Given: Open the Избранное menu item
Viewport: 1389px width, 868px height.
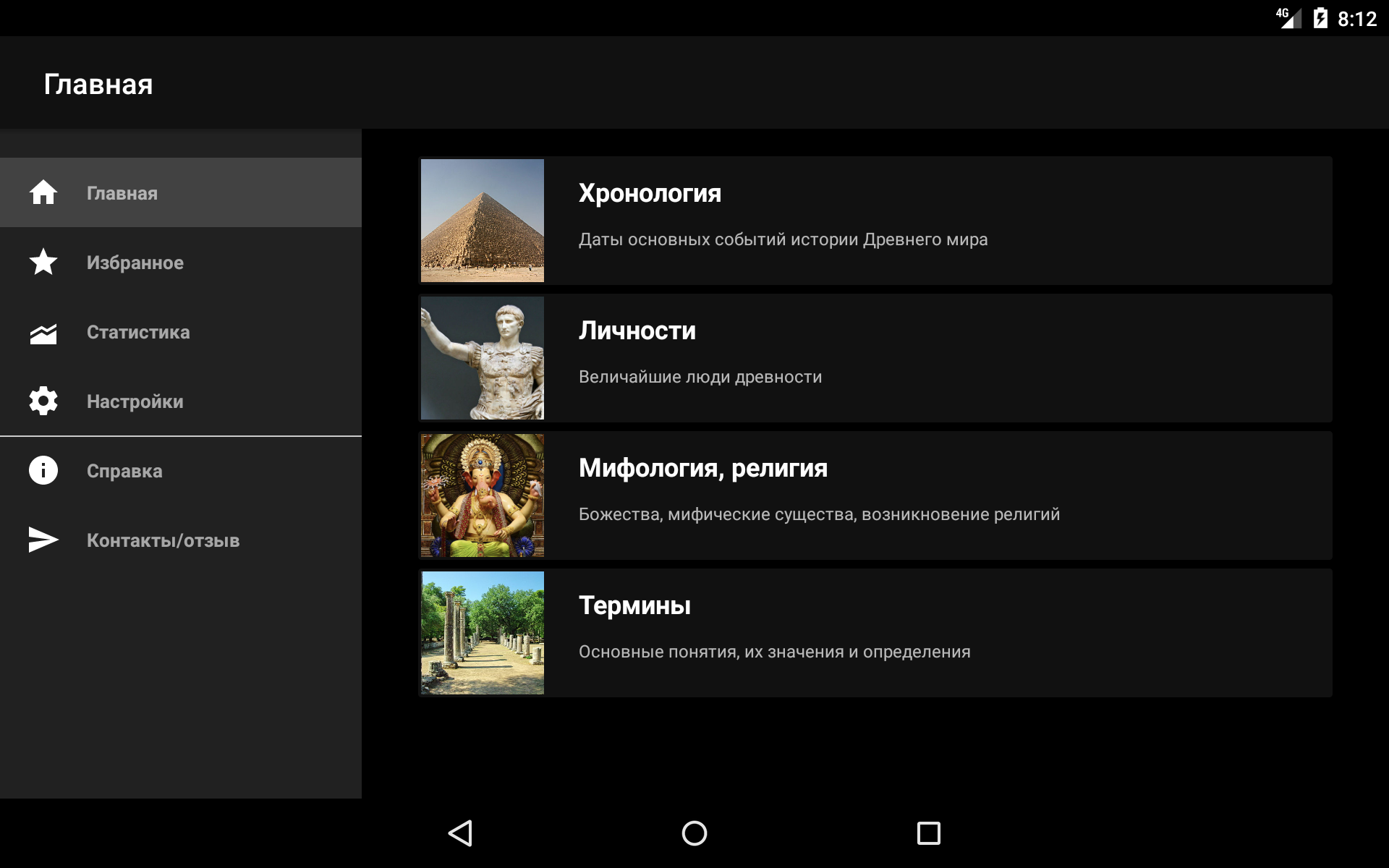Looking at the screenshot, I should [x=181, y=262].
